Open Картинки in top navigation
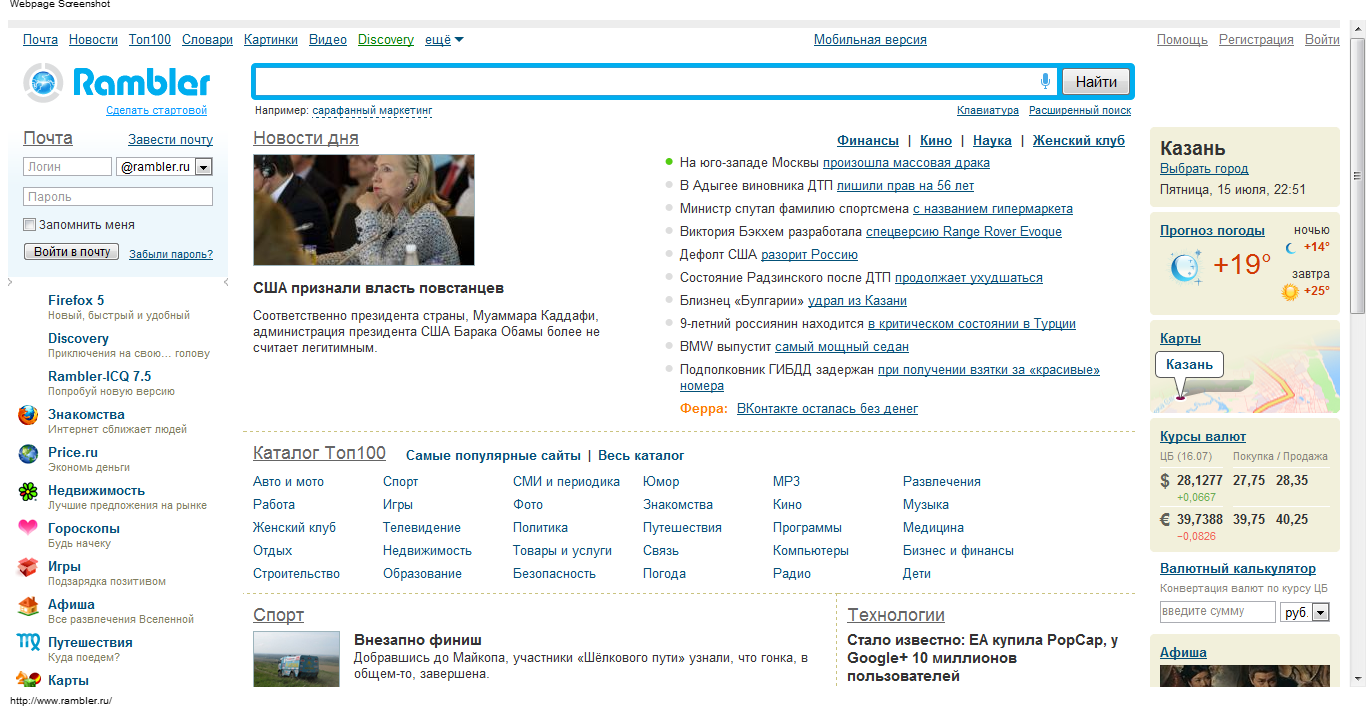The width and height of the screenshot is (1366, 707). click(271, 40)
